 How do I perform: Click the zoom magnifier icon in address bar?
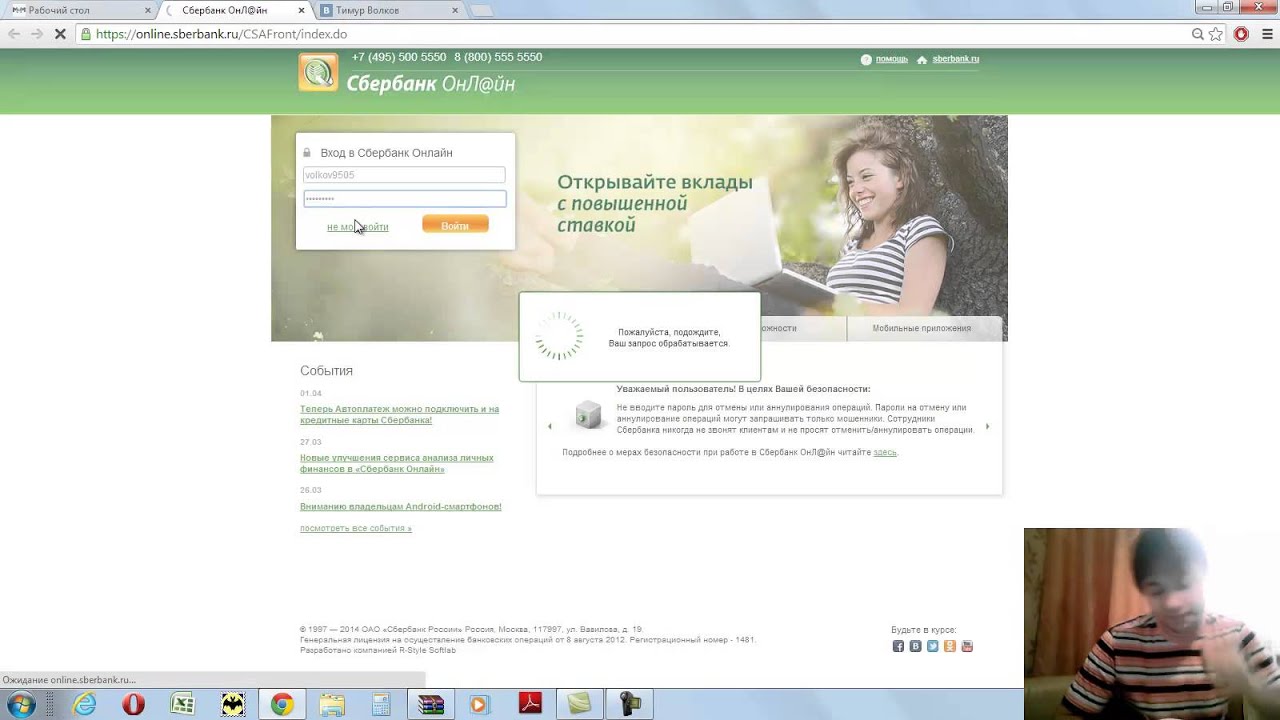1198,34
